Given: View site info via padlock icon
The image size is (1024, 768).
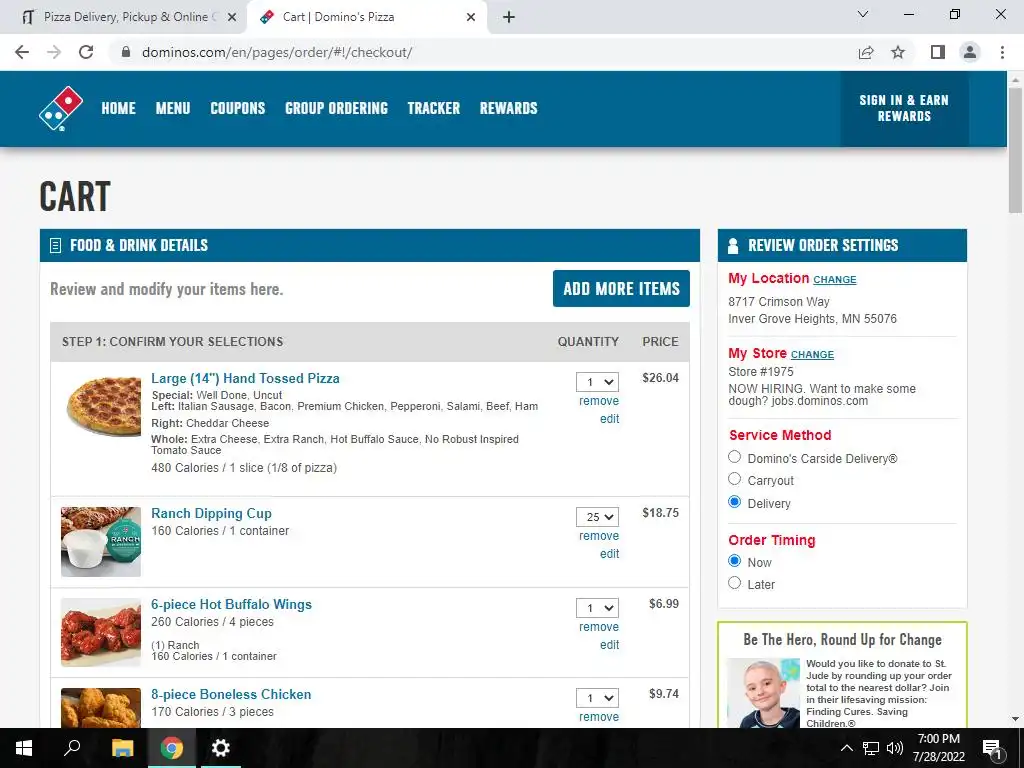Looking at the screenshot, I should point(127,52).
